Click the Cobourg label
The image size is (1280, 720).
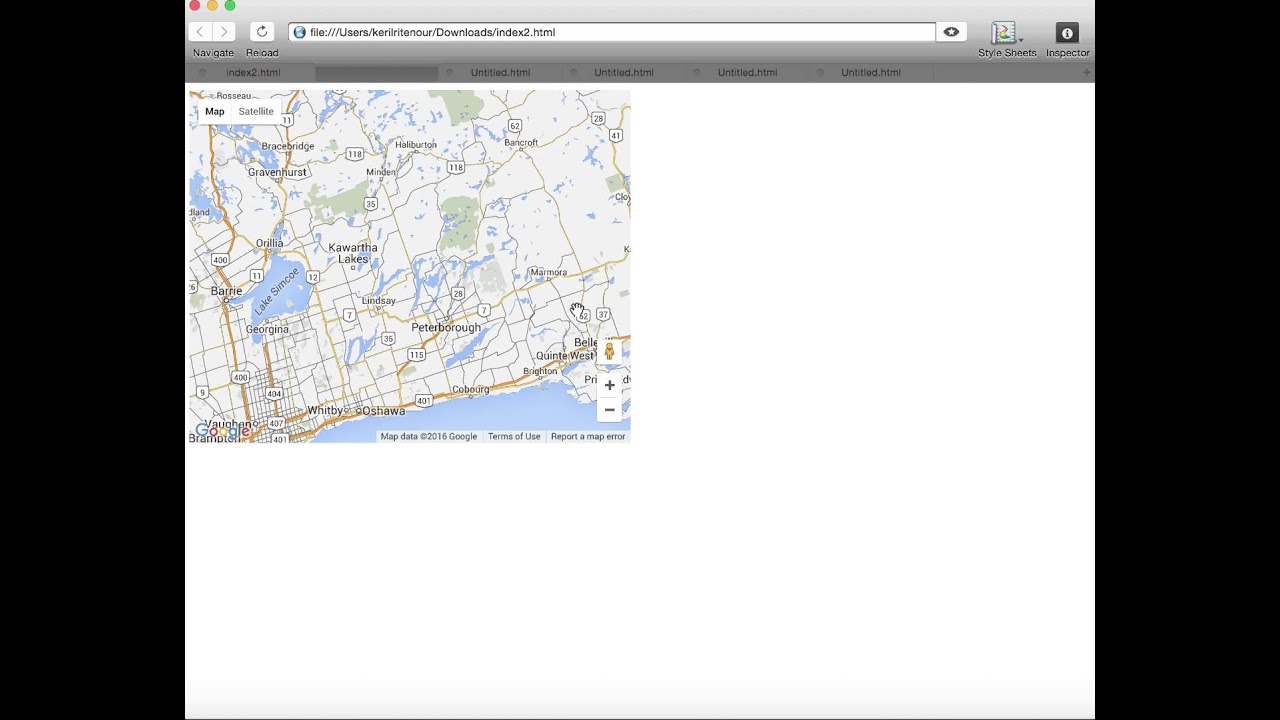coord(470,389)
